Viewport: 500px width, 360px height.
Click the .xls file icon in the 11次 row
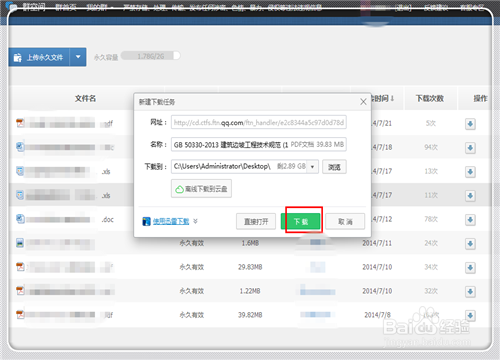tap(20, 195)
